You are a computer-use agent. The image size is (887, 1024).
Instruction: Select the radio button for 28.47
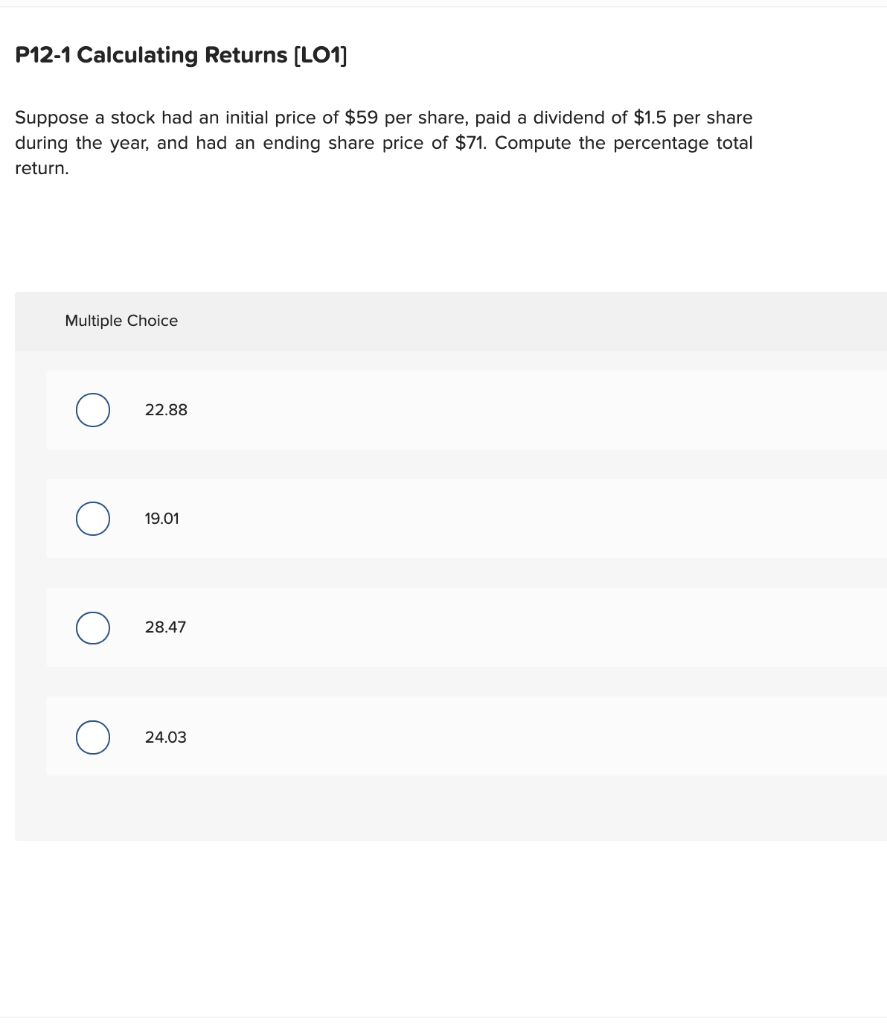(92, 628)
